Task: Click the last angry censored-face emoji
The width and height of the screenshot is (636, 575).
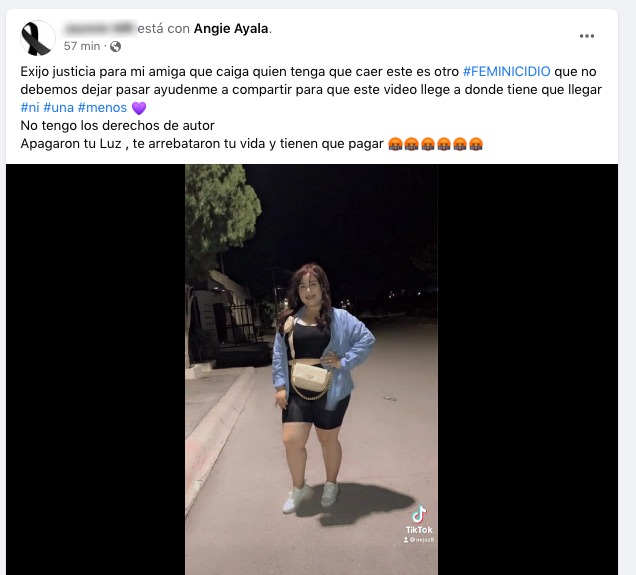Action: pyautogui.click(x=476, y=144)
